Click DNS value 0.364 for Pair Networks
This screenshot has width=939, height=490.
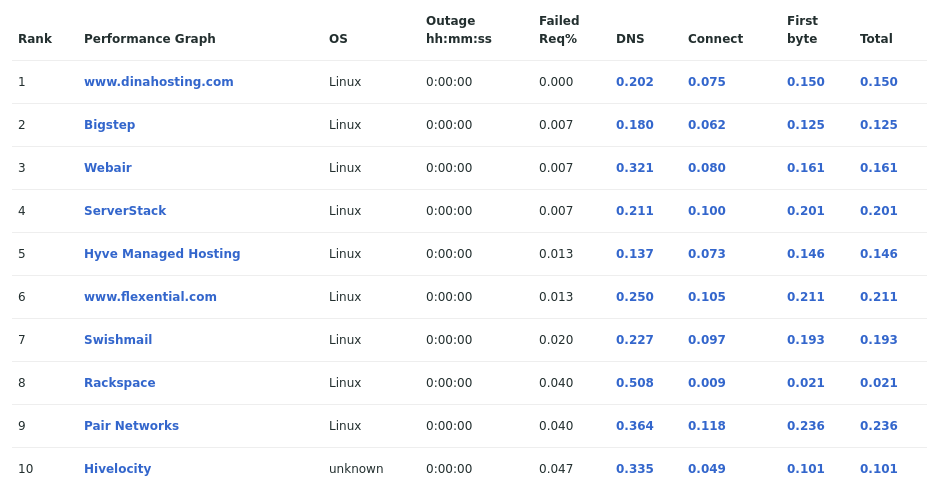click(635, 426)
